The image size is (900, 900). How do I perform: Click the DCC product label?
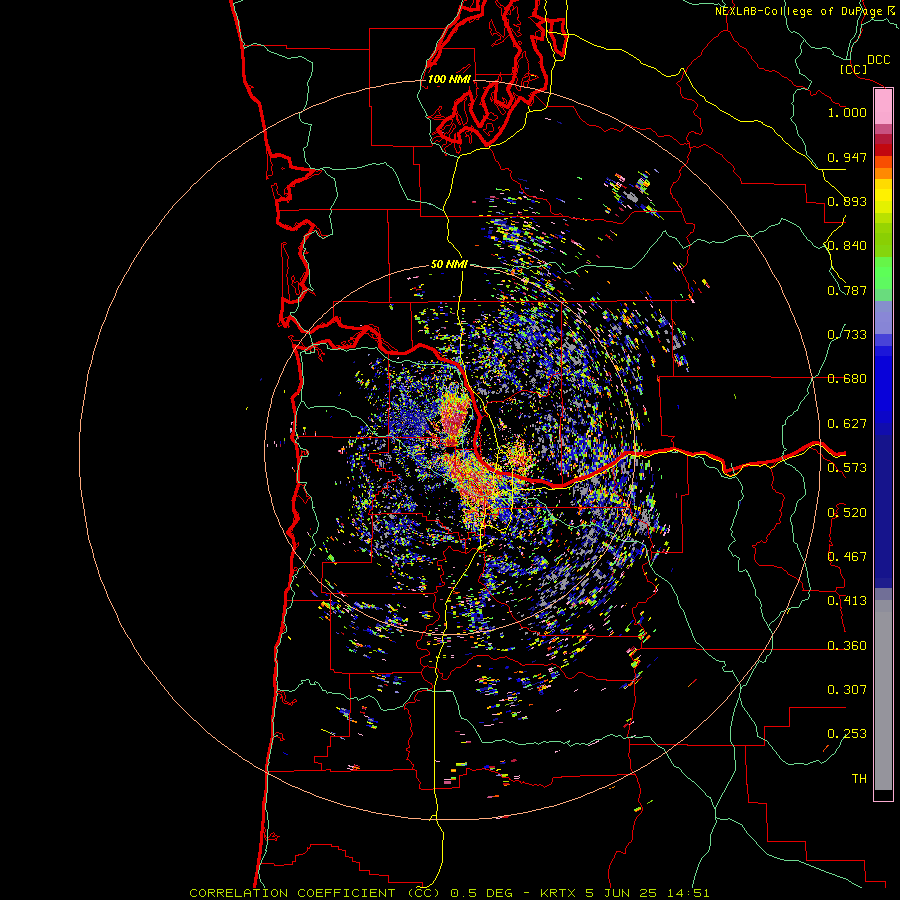878,60
